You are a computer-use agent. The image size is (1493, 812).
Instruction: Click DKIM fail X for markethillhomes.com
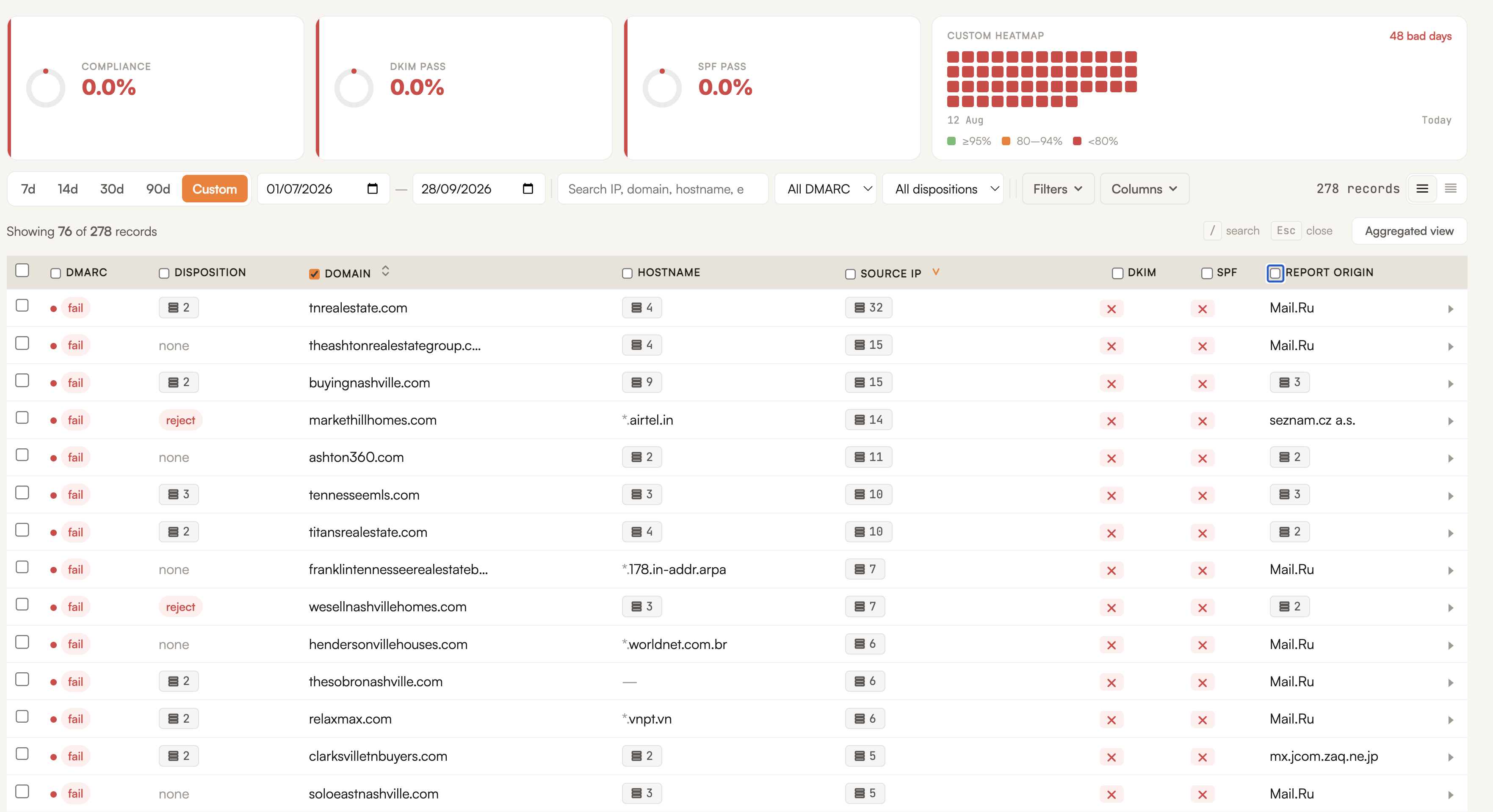pos(1111,421)
